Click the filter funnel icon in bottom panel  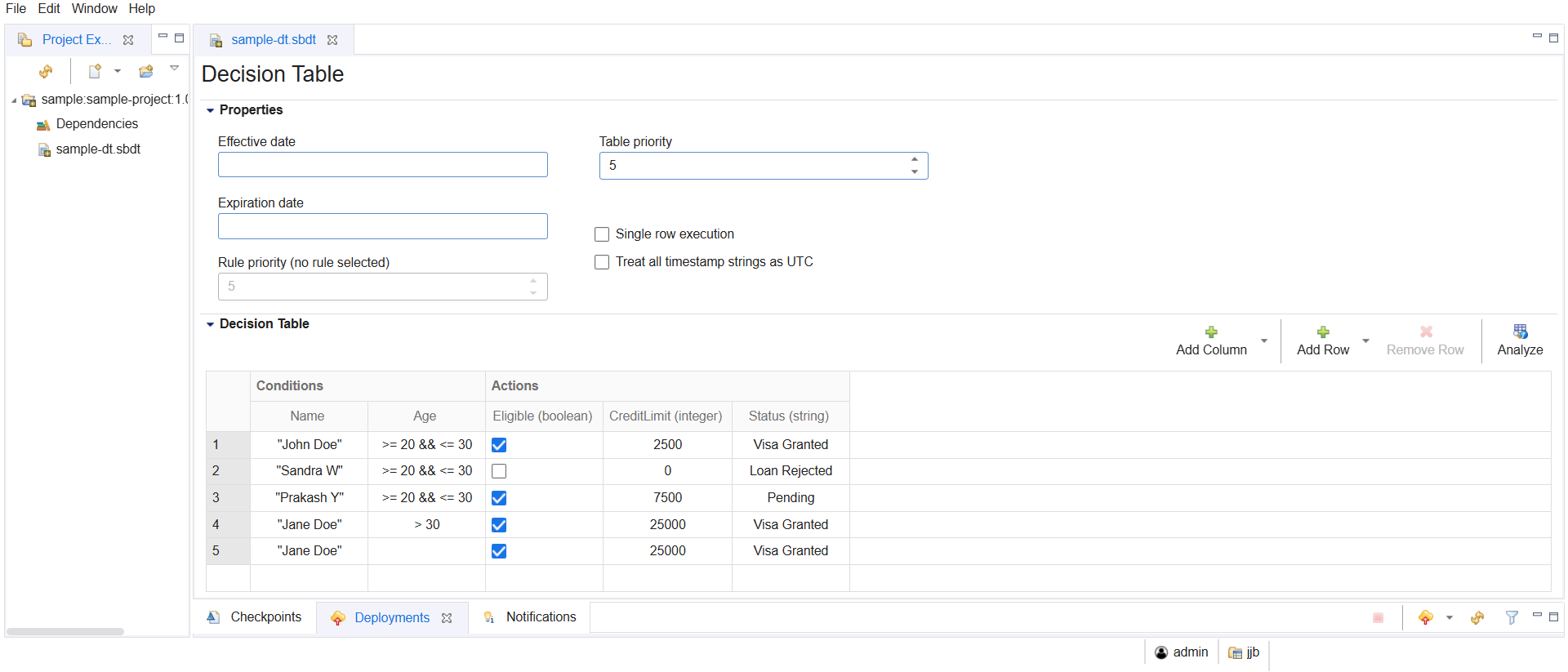click(1512, 618)
